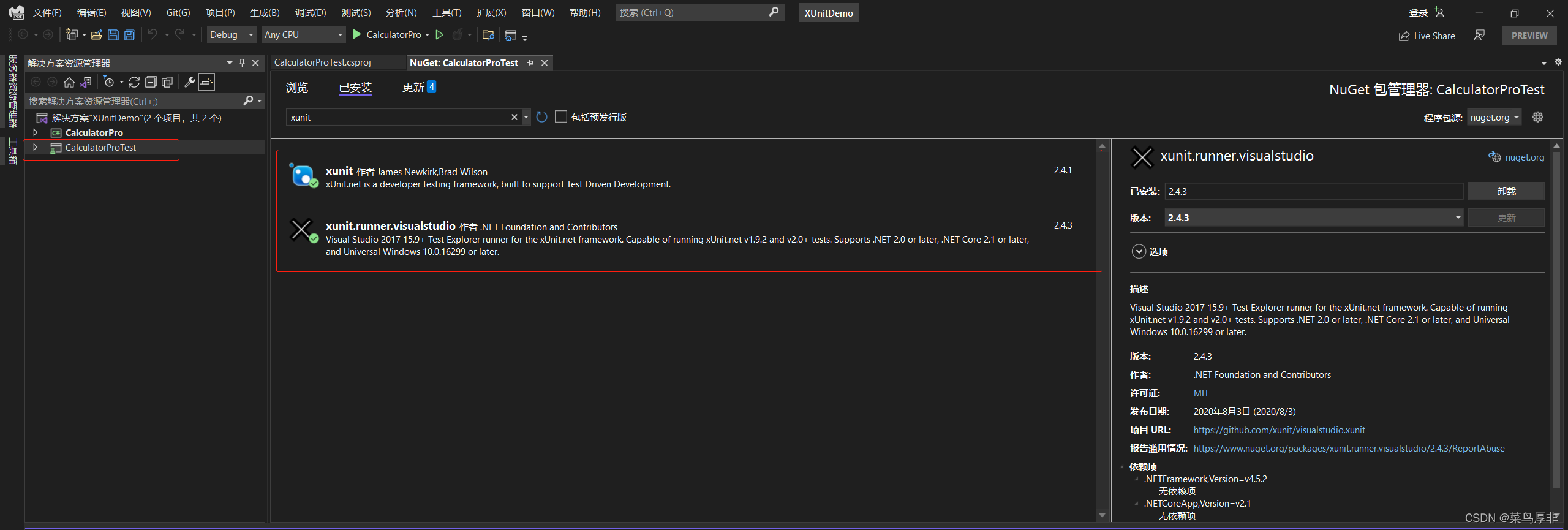Start debugging CalculatorPro with the filled green arrow
This screenshot has width=1568, height=530.
[x=357, y=34]
